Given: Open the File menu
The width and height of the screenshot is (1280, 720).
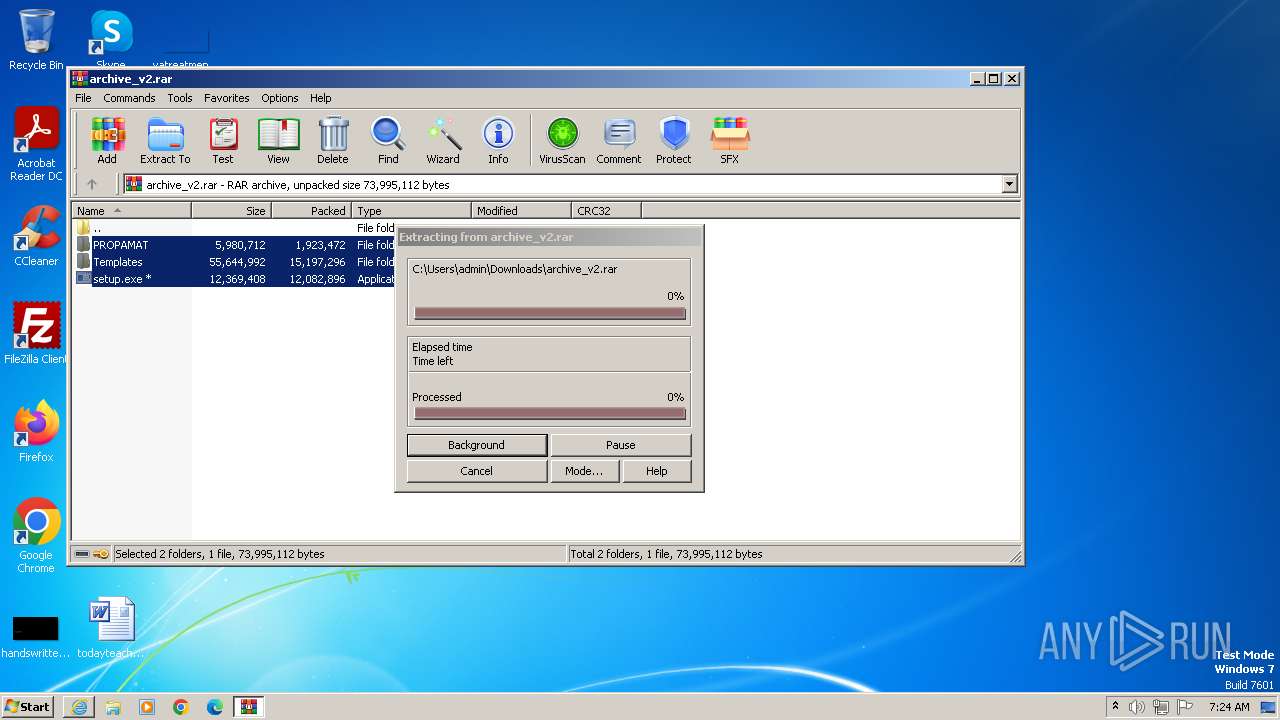Looking at the screenshot, I should pos(83,98).
